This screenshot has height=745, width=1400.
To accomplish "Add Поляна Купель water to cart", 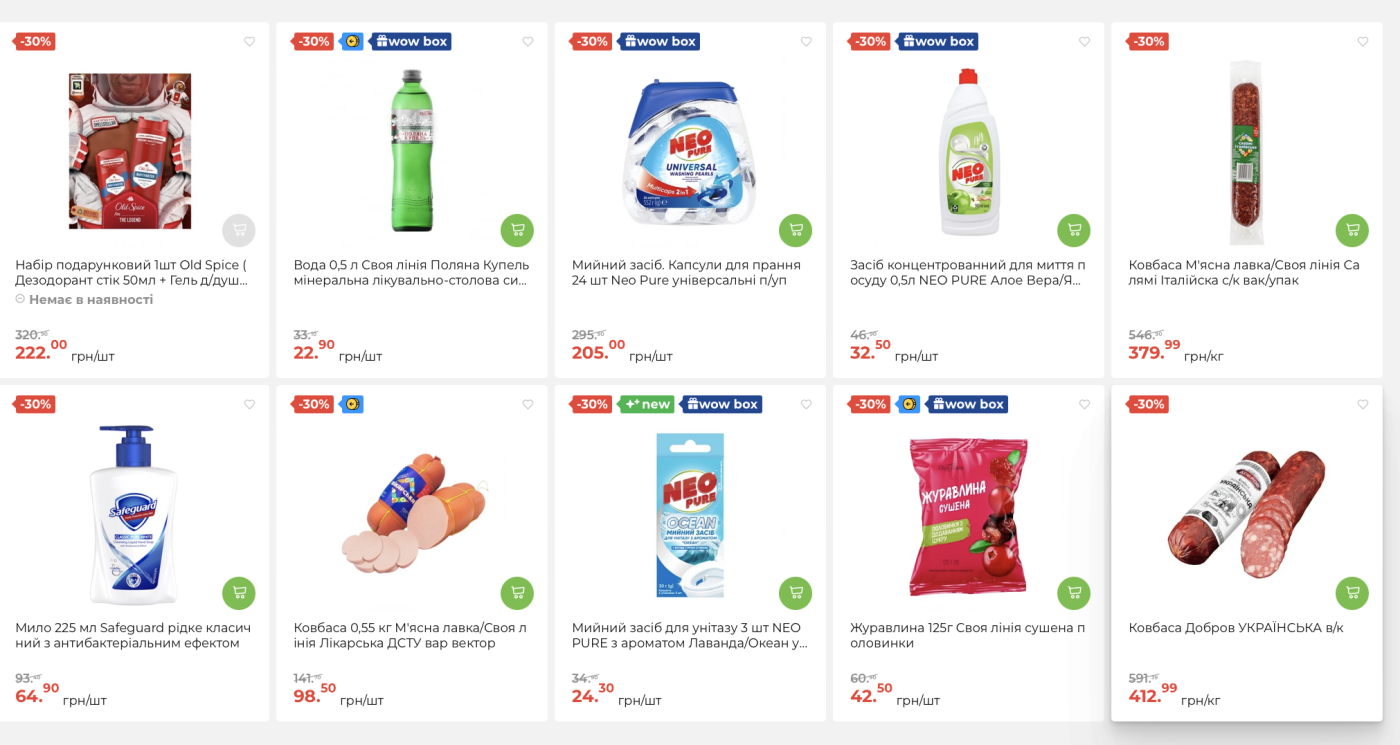I will [x=517, y=230].
